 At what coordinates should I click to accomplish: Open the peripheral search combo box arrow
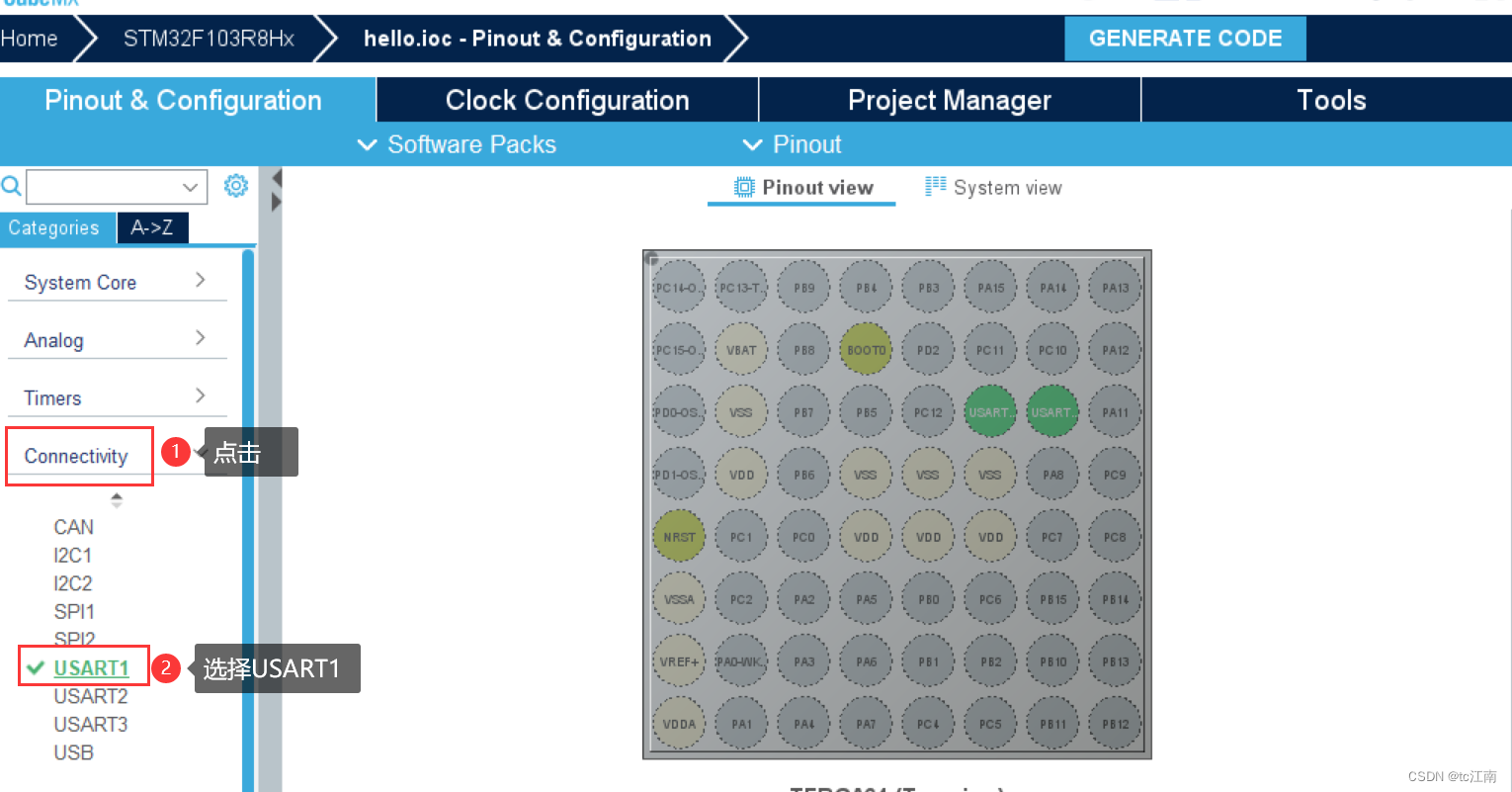(191, 187)
